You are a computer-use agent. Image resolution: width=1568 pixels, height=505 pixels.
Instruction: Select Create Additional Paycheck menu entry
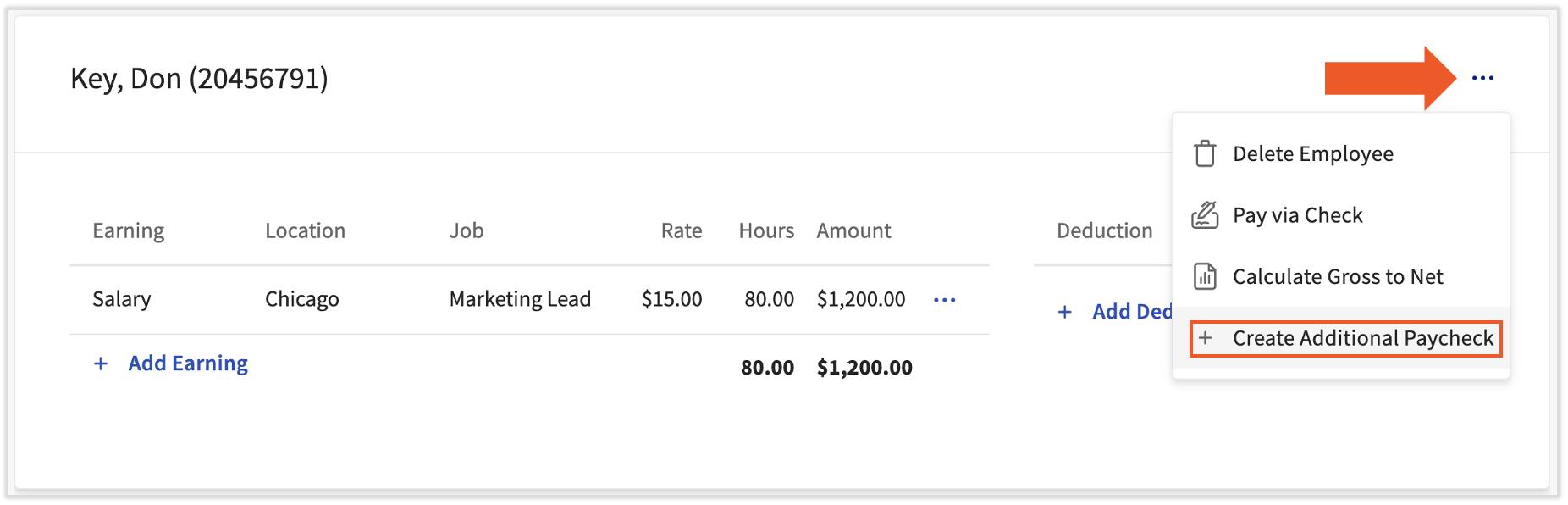pos(1362,338)
